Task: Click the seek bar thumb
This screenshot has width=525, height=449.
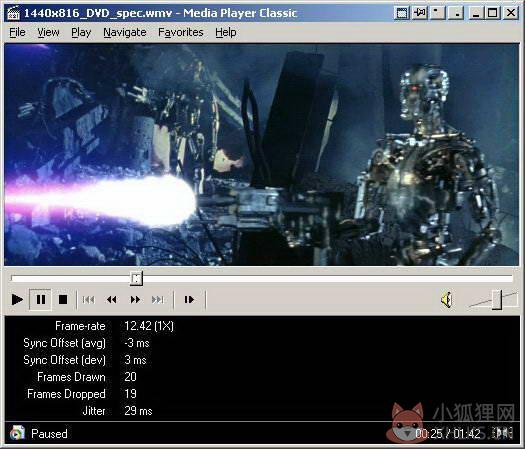Action: 136,278
